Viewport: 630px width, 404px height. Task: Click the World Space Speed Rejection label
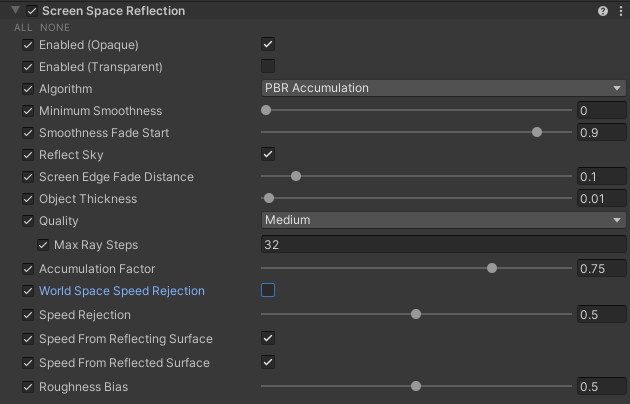pos(121,291)
